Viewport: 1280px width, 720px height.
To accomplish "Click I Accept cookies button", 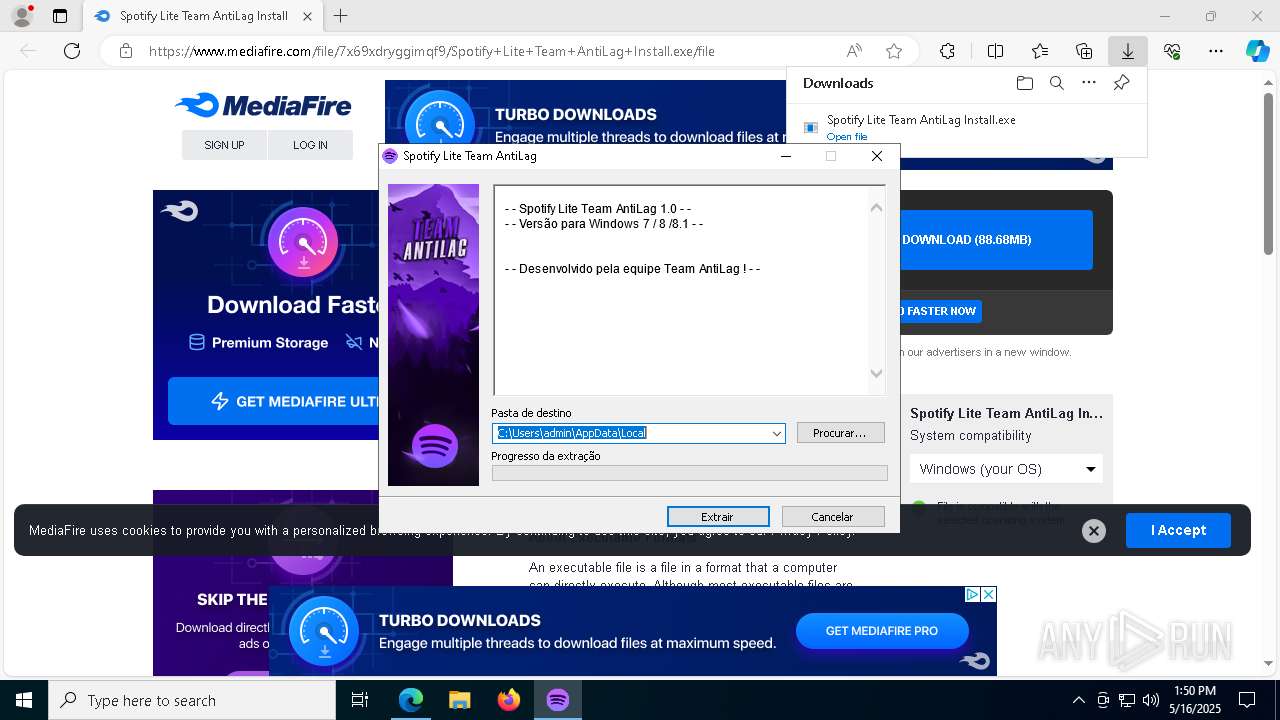I will [1178, 530].
